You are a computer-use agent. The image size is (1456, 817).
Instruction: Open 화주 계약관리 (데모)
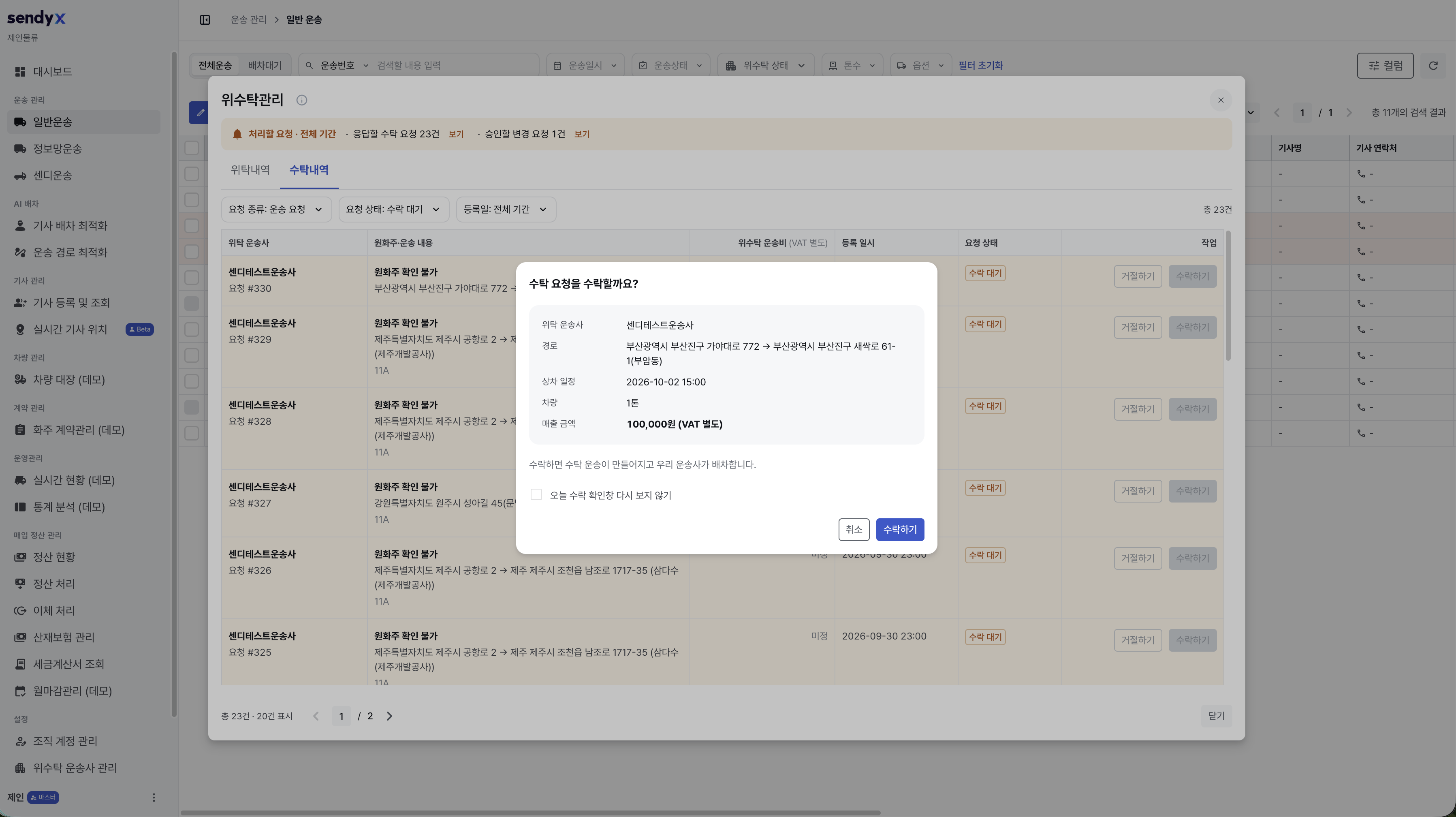tap(83, 430)
